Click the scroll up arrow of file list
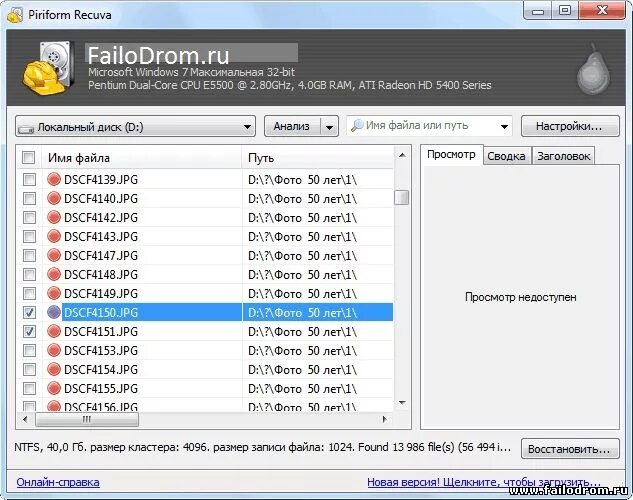Viewport: 633px width, 500px height. pyautogui.click(x=402, y=155)
